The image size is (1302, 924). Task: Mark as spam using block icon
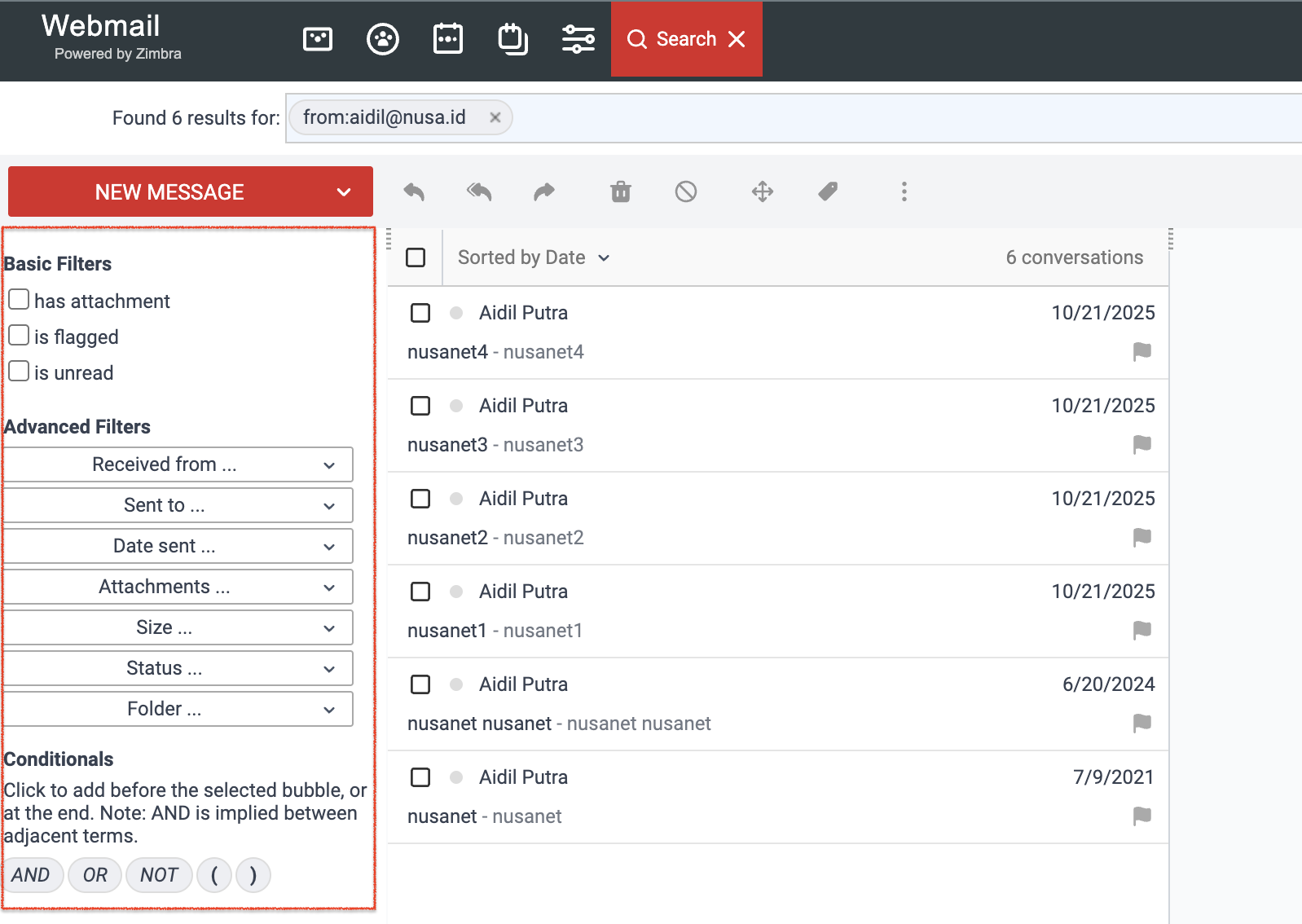[686, 191]
